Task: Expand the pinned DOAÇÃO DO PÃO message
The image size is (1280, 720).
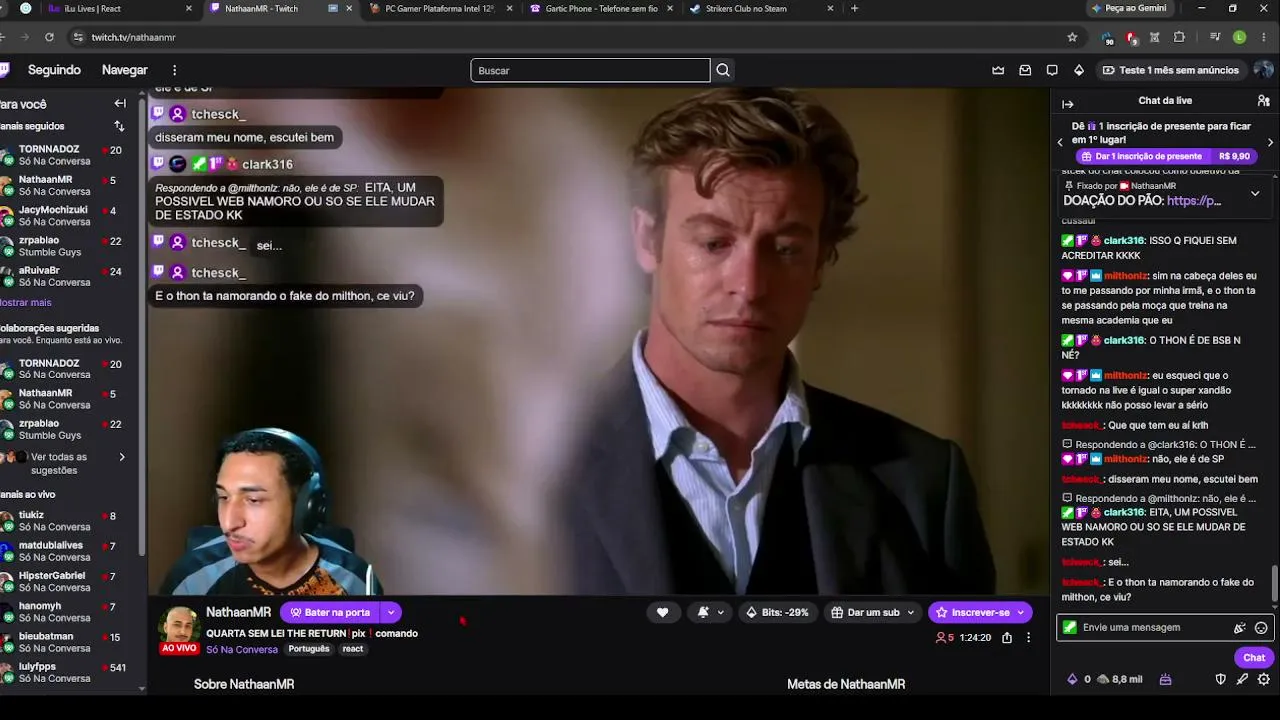Action: point(1255,193)
